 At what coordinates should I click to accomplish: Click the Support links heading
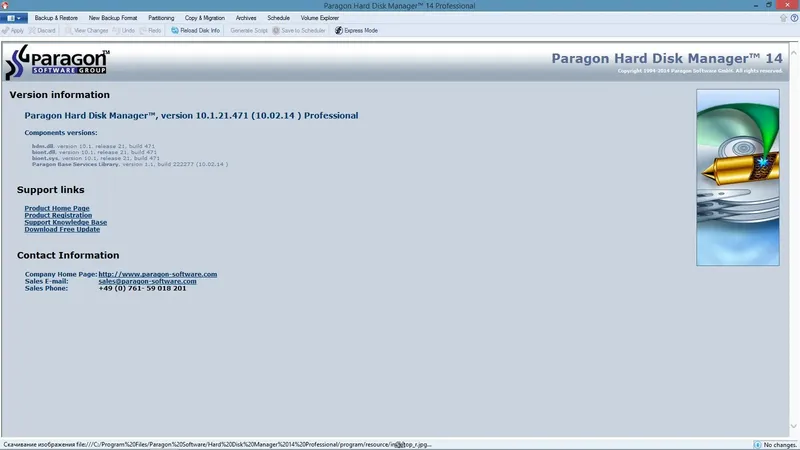pyautogui.click(x=51, y=190)
